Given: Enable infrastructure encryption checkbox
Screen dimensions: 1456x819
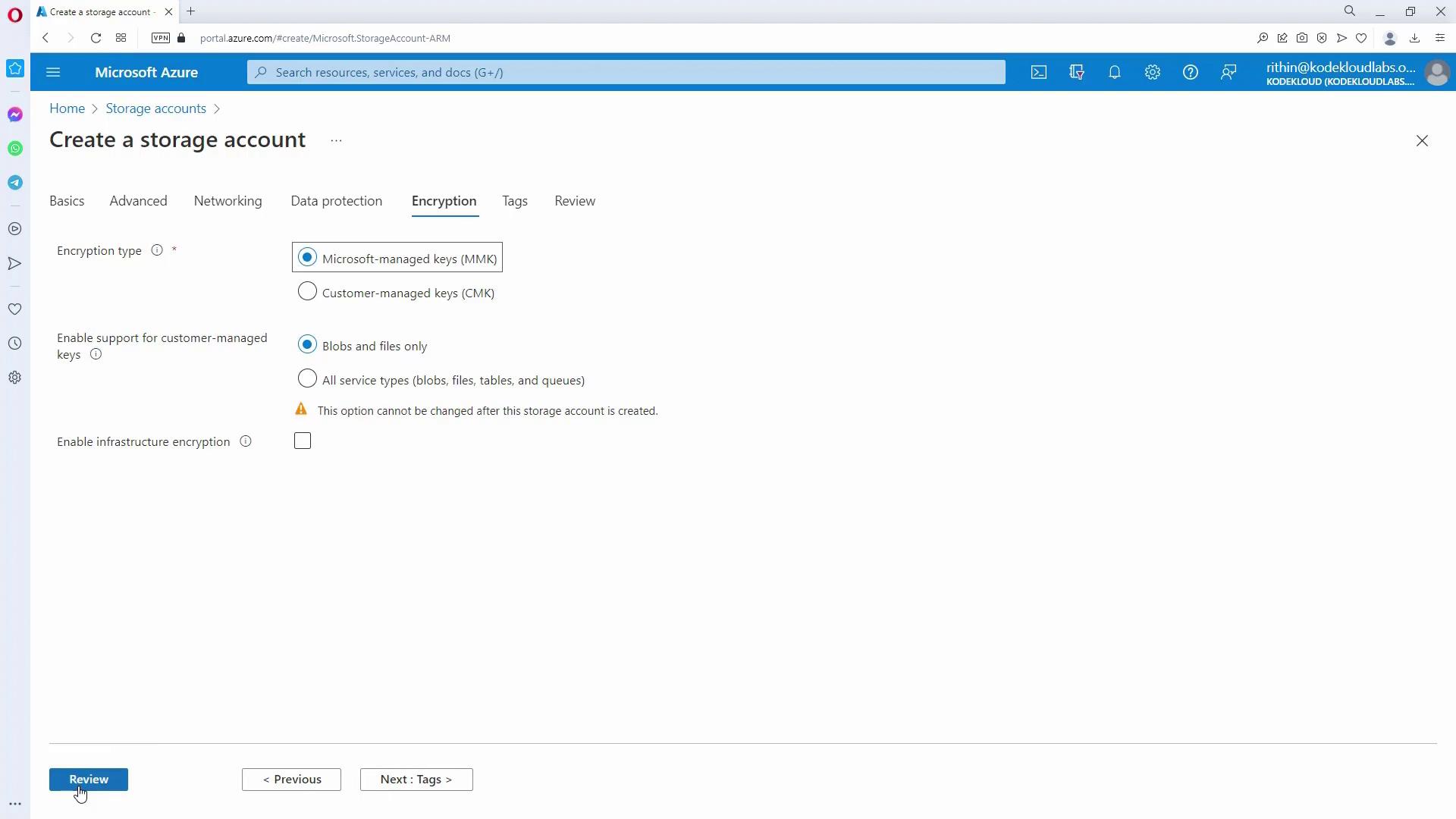Looking at the screenshot, I should click(x=303, y=441).
